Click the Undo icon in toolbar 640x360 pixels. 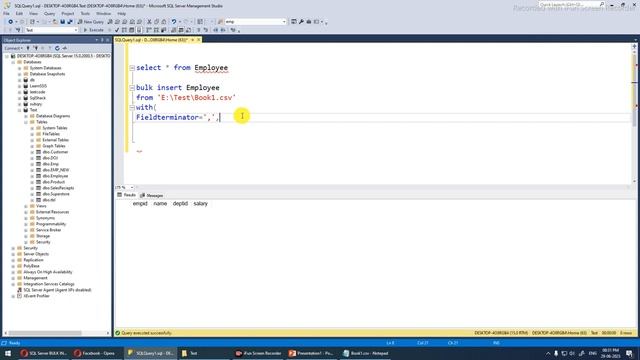click(174, 22)
